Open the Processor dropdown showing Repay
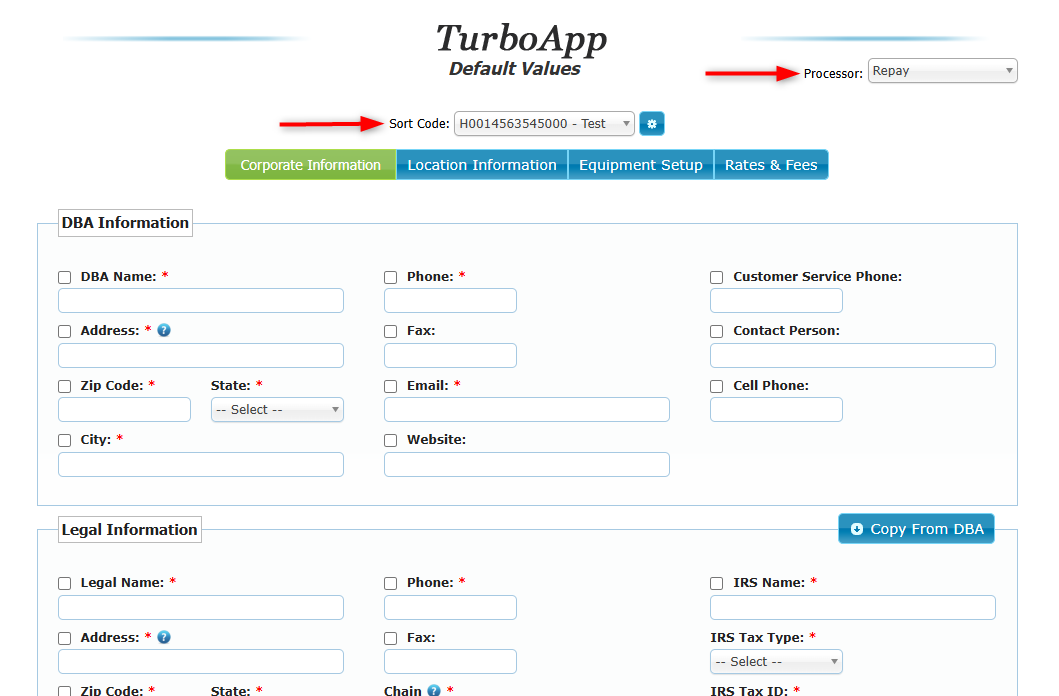1059x696 pixels. coord(942,71)
